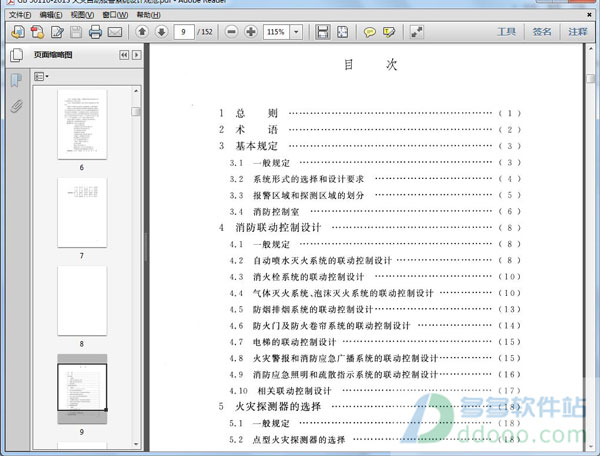
Task: Expand the thumbnails panel with right arrow
Action: point(136,55)
